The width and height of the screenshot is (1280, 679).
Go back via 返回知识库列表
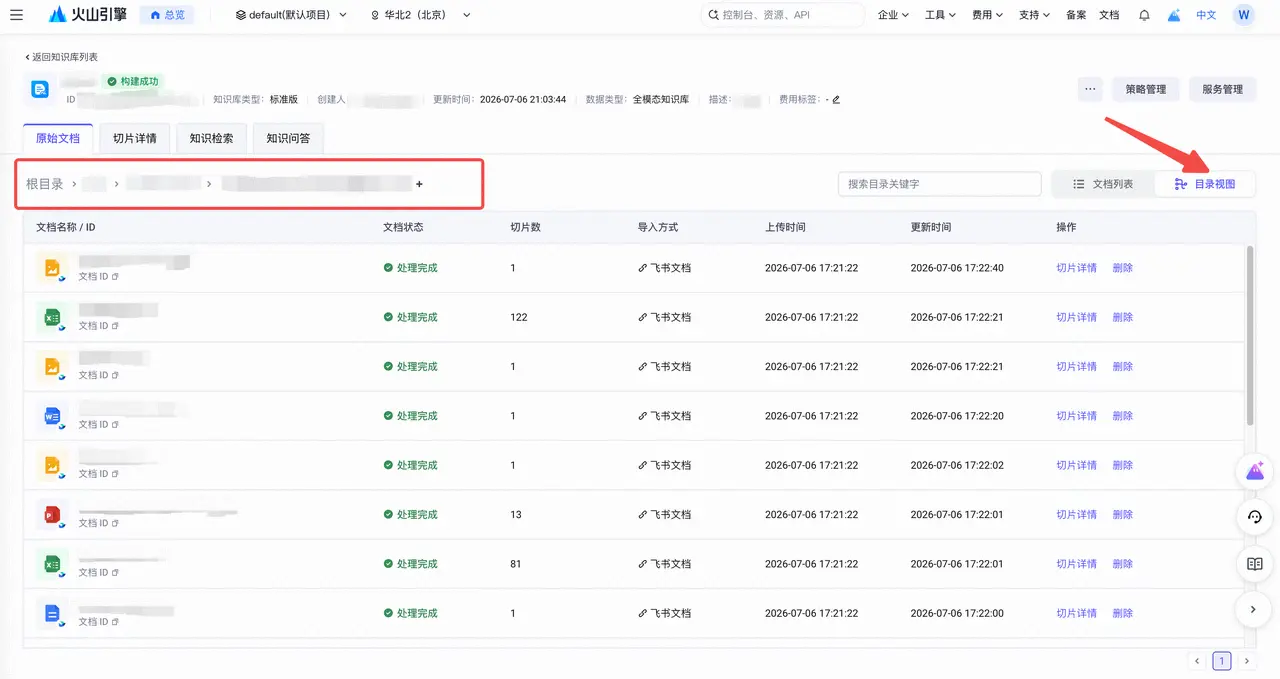pos(62,57)
